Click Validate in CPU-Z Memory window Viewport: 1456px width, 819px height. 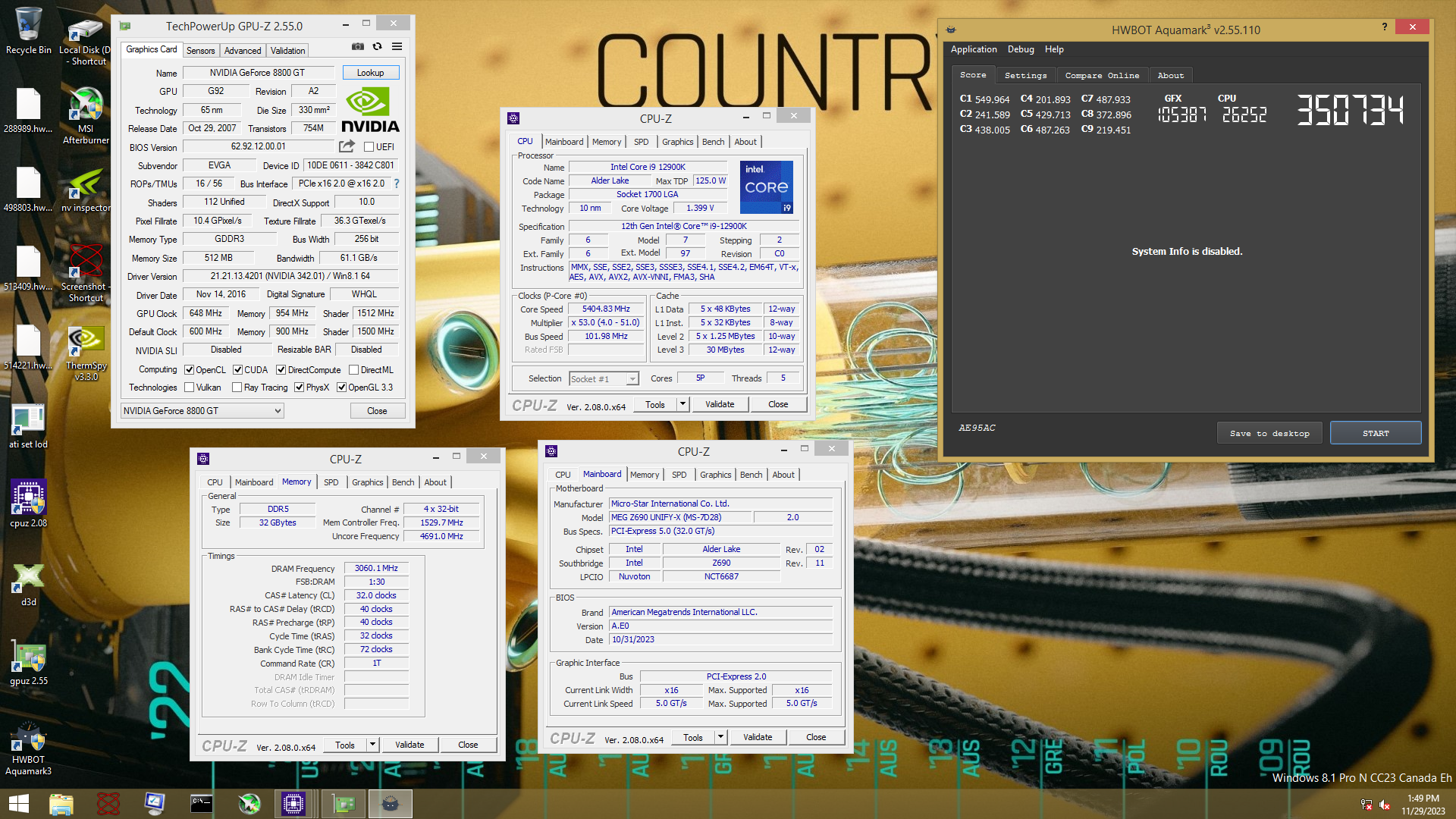point(409,745)
